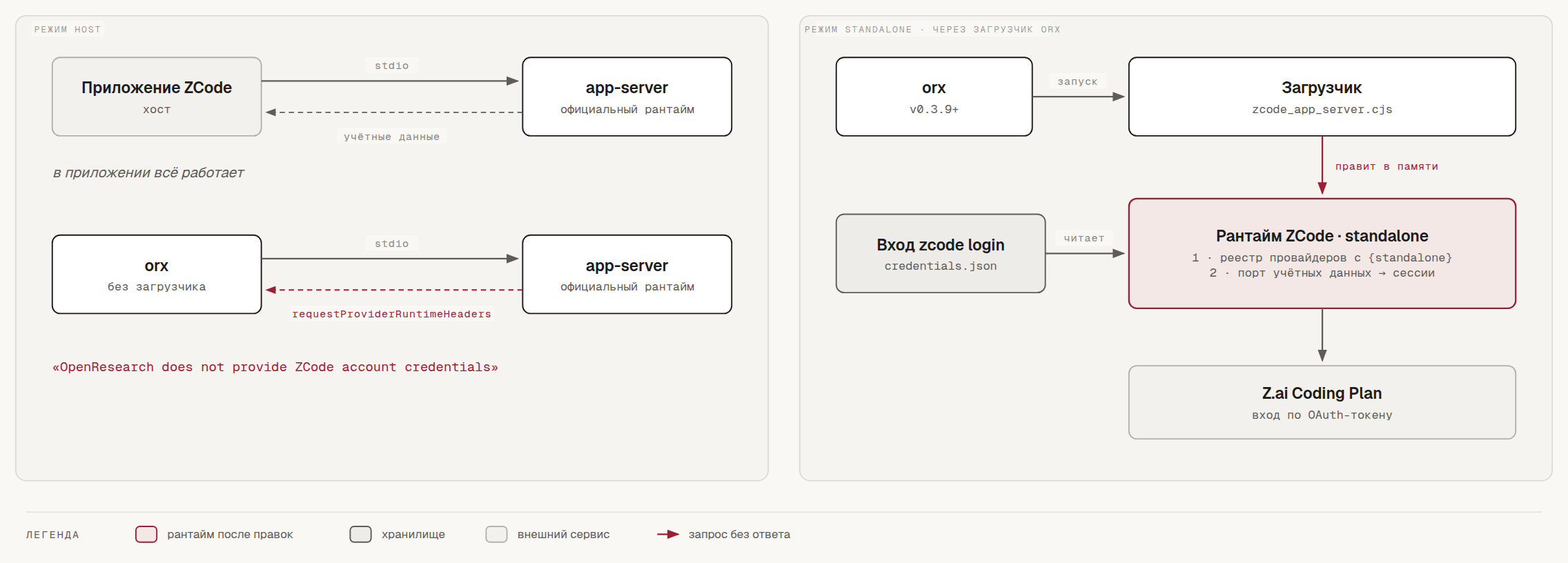This screenshot has width=1568, height=563.
Task: Select the Загрузчик zcode_app_server.cjs box
Action: point(1322,97)
